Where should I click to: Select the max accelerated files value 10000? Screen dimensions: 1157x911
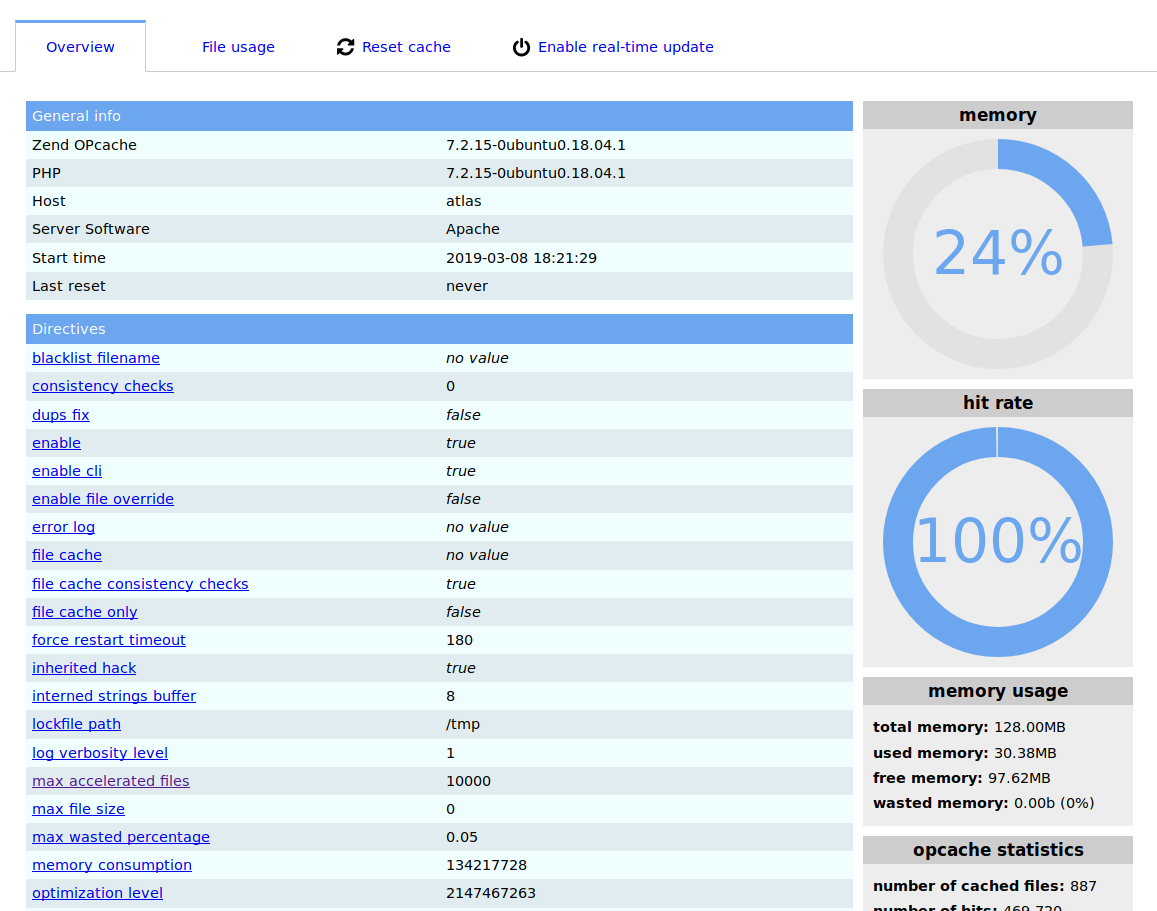(468, 780)
